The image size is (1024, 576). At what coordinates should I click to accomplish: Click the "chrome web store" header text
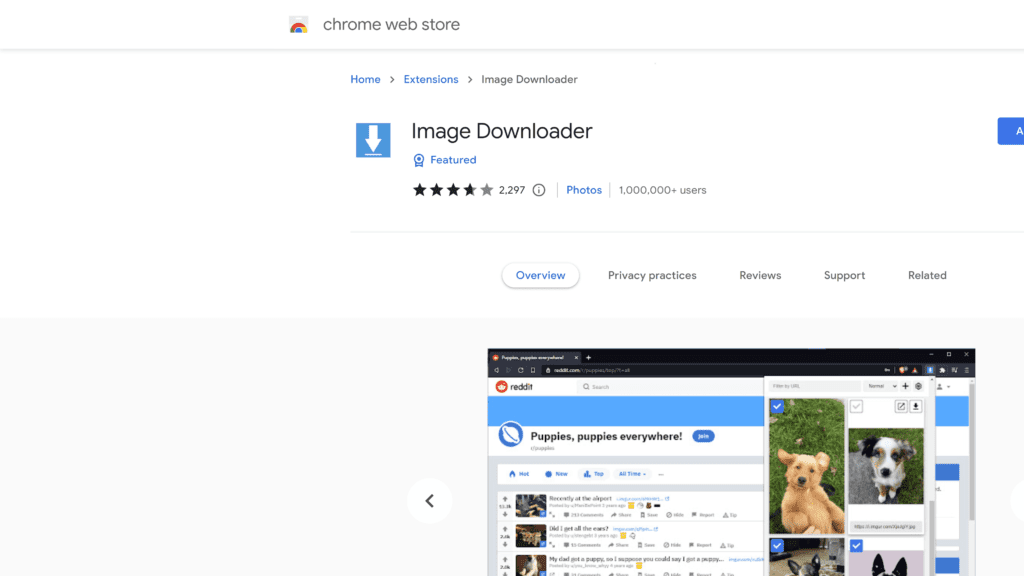[x=391, y=25]
